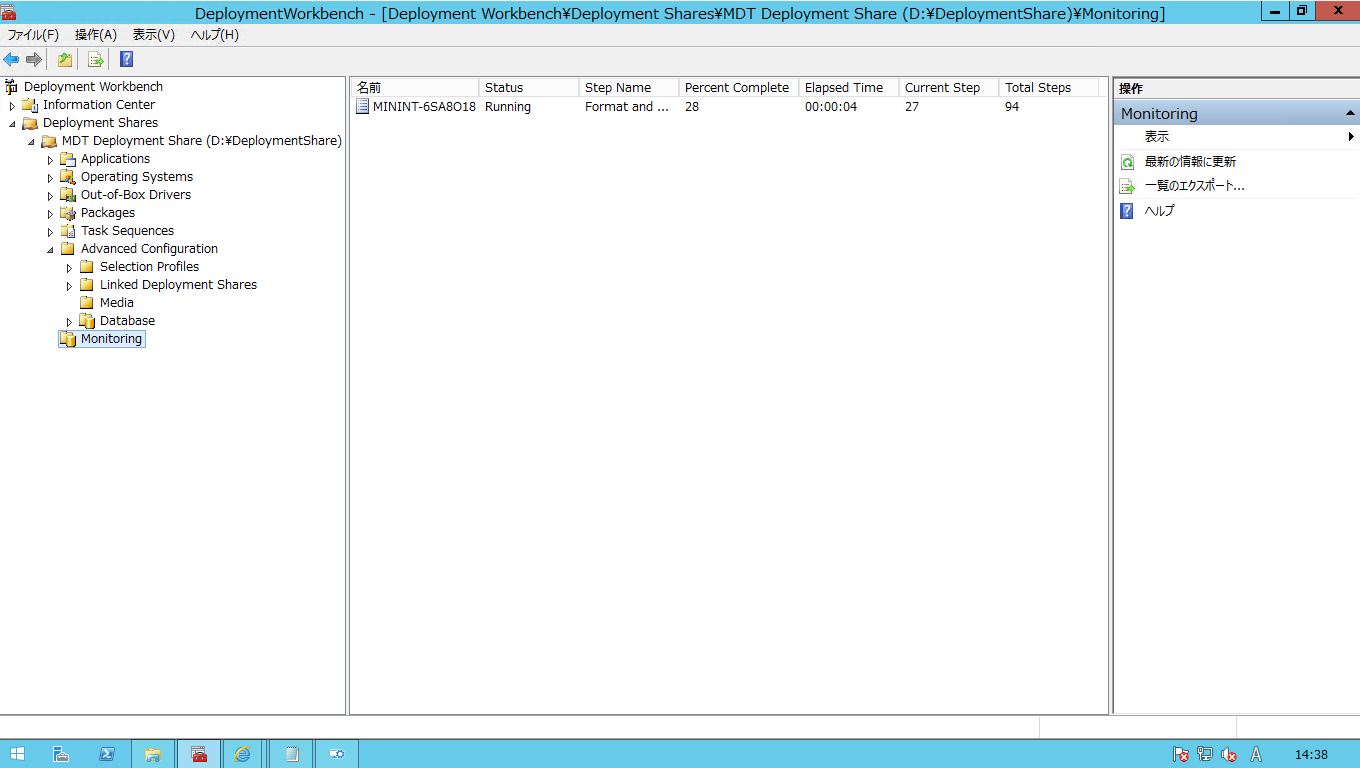Sort by the Percent Complete column header
The width and height of the screenshot is (1360, 768).
(739, 88)
